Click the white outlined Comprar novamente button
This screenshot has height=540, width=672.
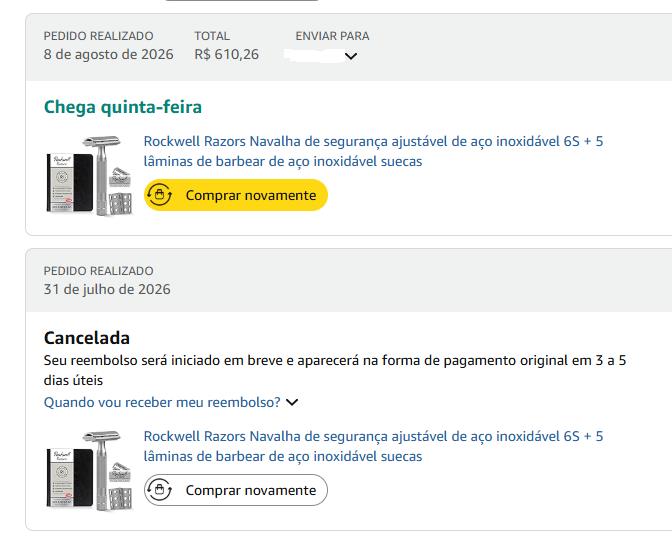236,490
